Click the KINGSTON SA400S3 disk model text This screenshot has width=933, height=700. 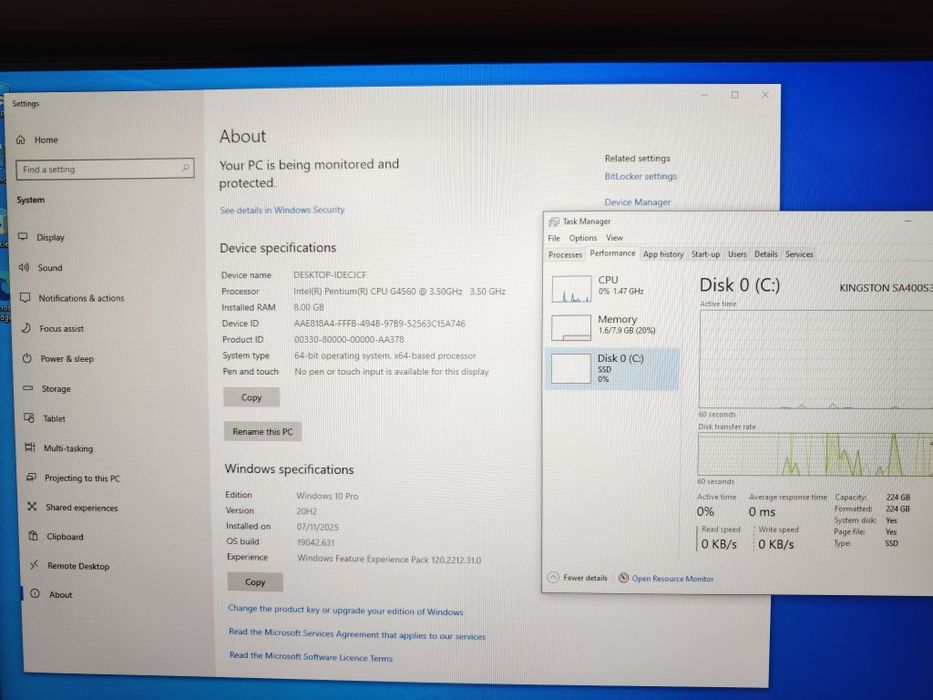[885, 288]
